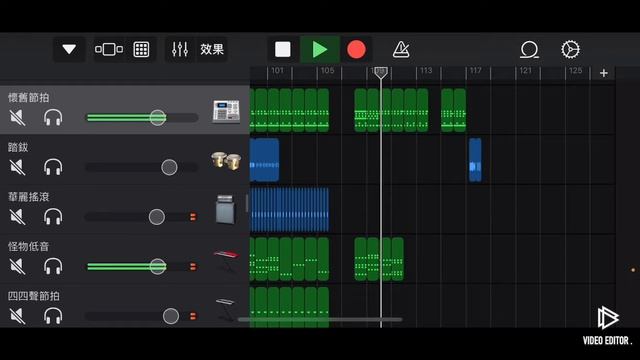This screenshot has height=360, width=640.
Task: Toggle the metronome icon
Action: (x=401, y=49)
